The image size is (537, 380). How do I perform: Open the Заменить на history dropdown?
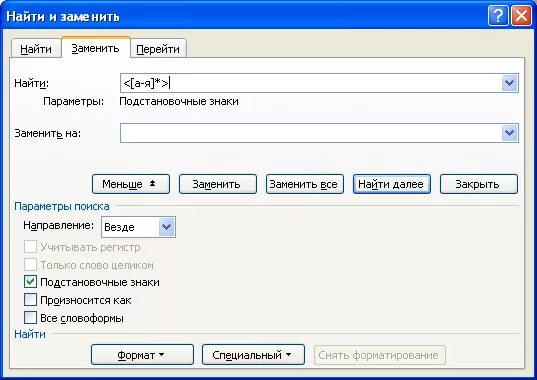(x=510, y=133)
